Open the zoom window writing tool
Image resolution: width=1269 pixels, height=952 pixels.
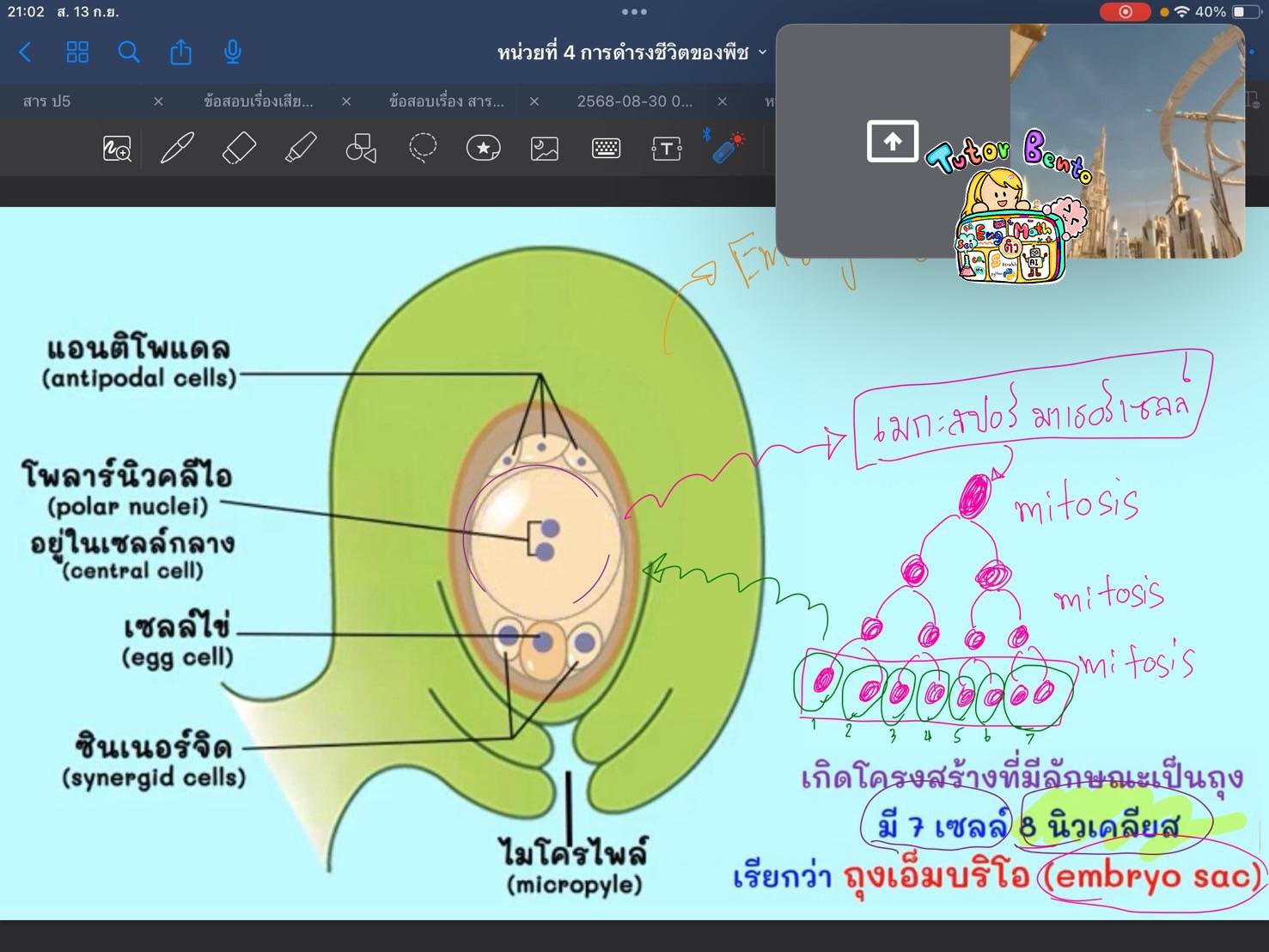pos(117,149)
